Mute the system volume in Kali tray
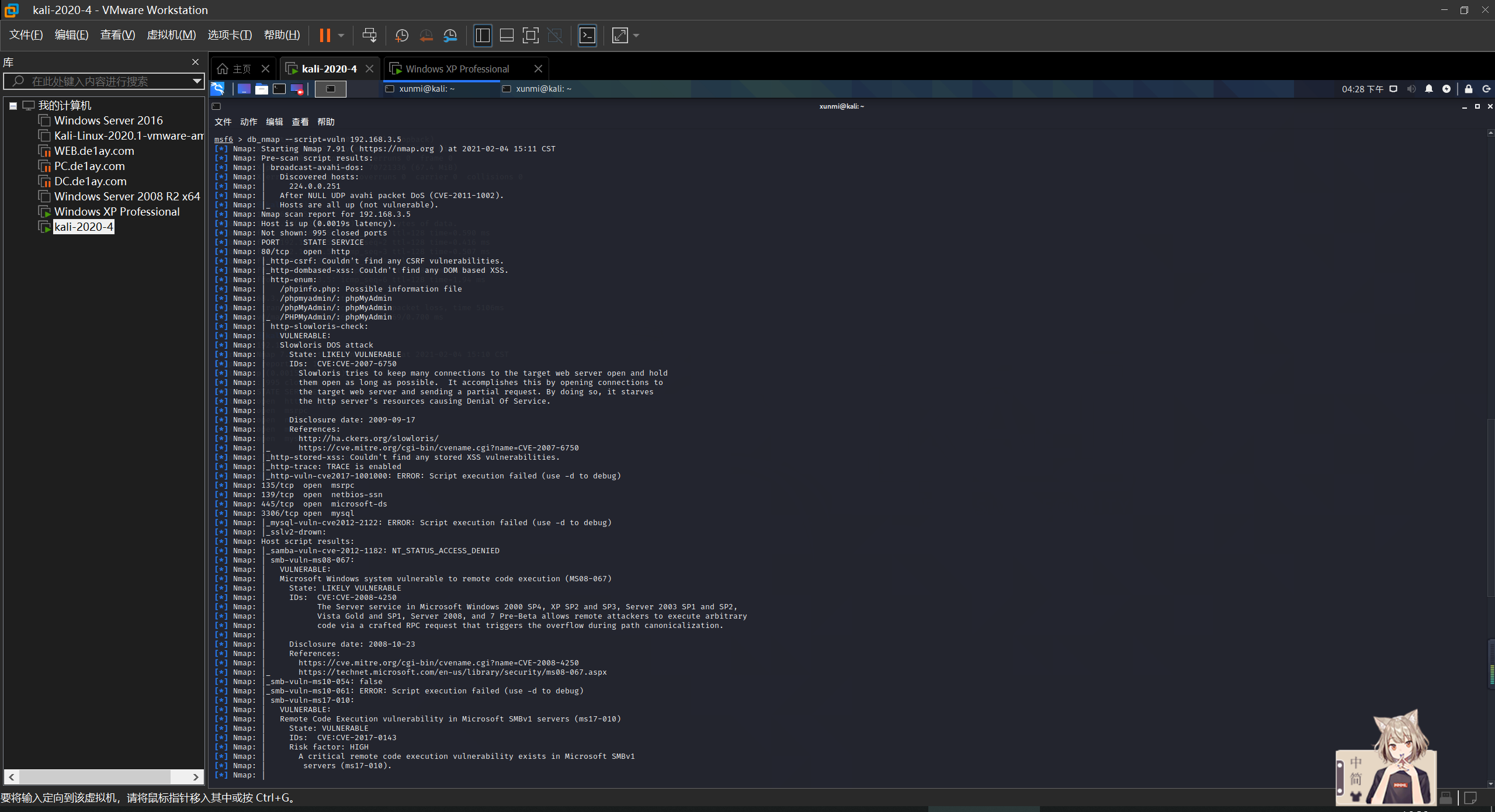The height and width of the screenshot is (812, 1495). click(1411, 89)
